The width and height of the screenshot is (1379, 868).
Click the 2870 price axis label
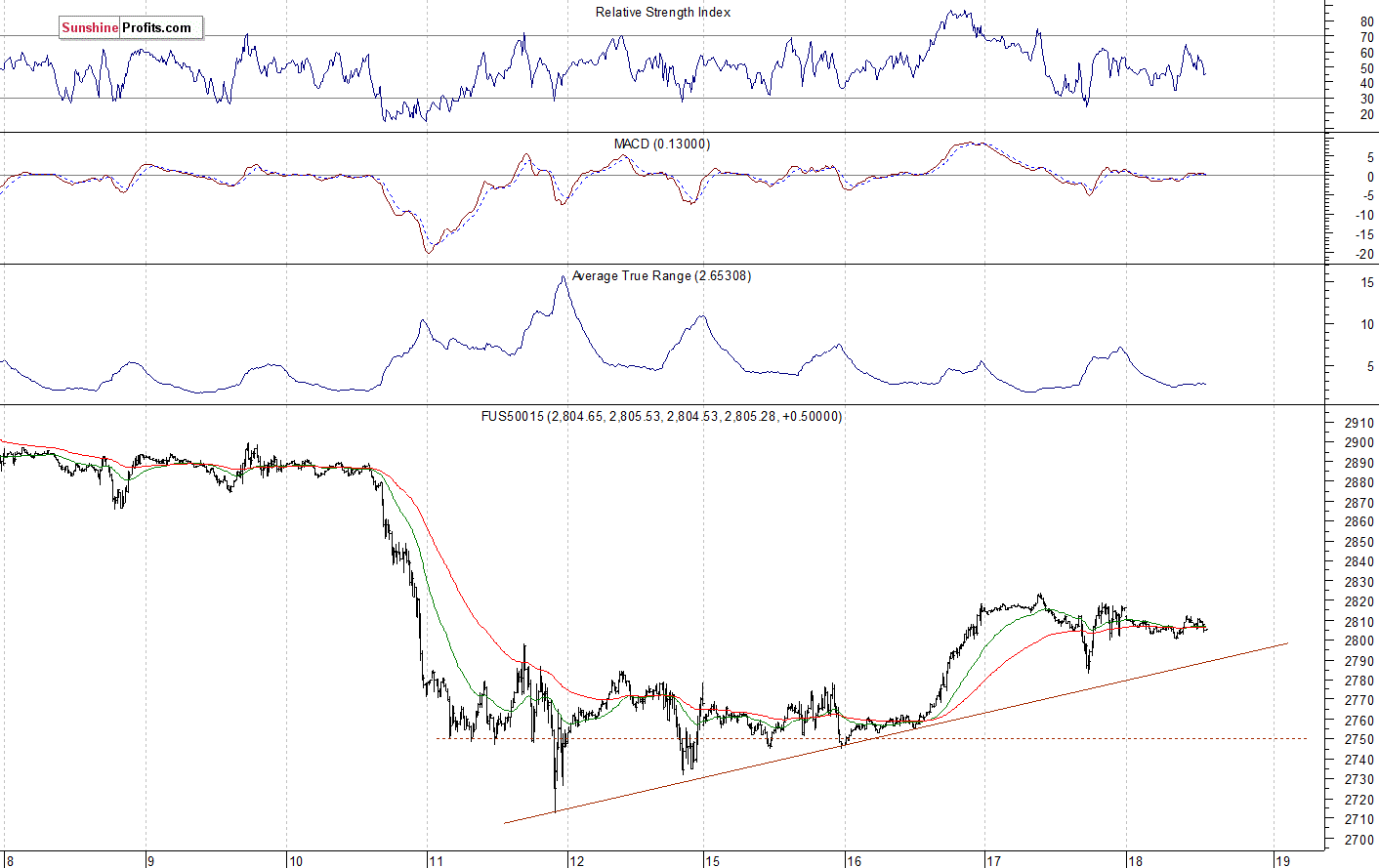click(x=1359, y=503)
